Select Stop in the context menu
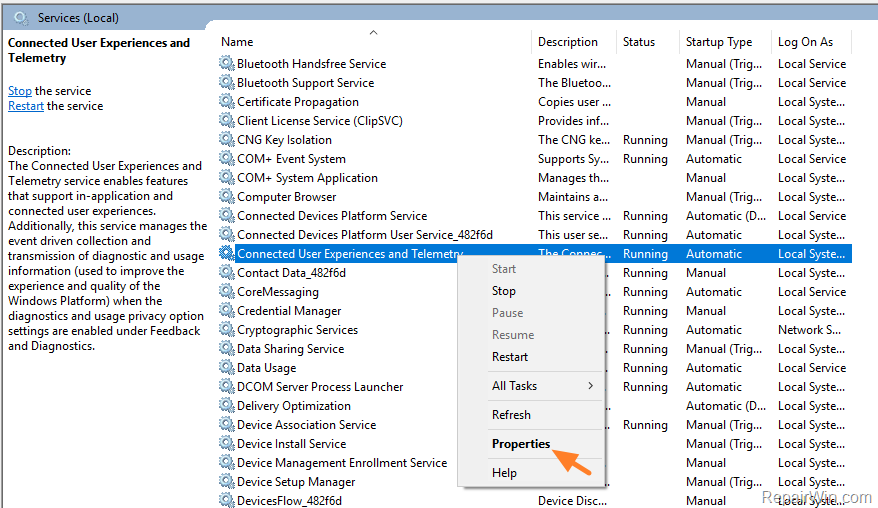The width and height of the screenshot is (878, 508). pyautogui.click(x=504, y=291)
